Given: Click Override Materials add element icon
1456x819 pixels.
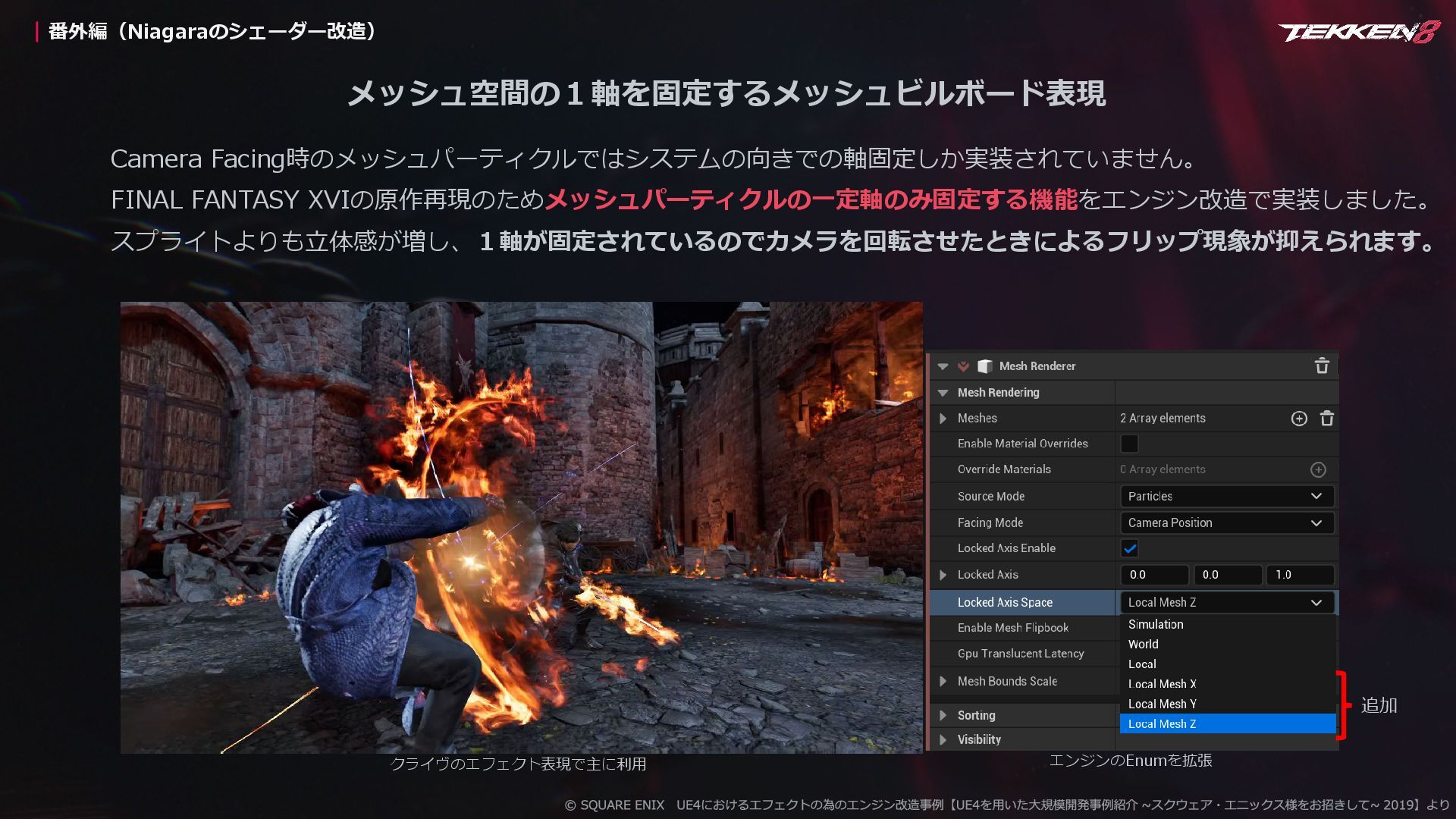Looking at the screenshot, I should tap(1318, 469).
